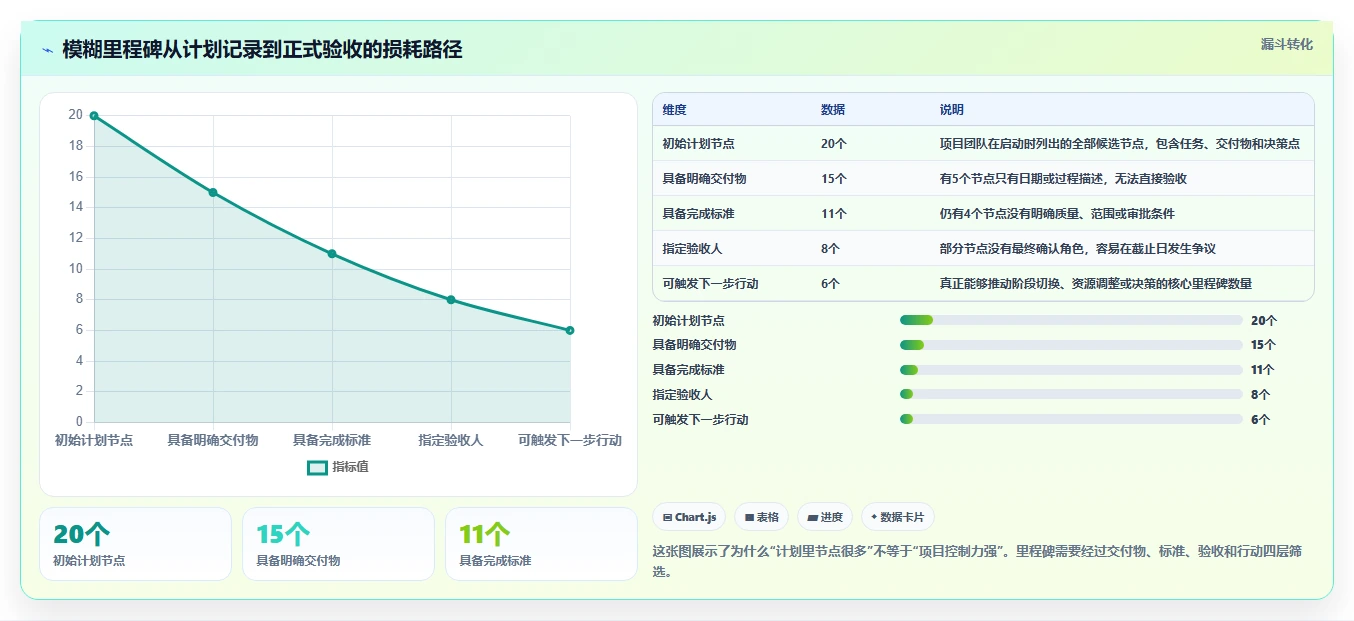Click the chart data point at value 8
This screenshot has height=621, width=1354.
451,300
